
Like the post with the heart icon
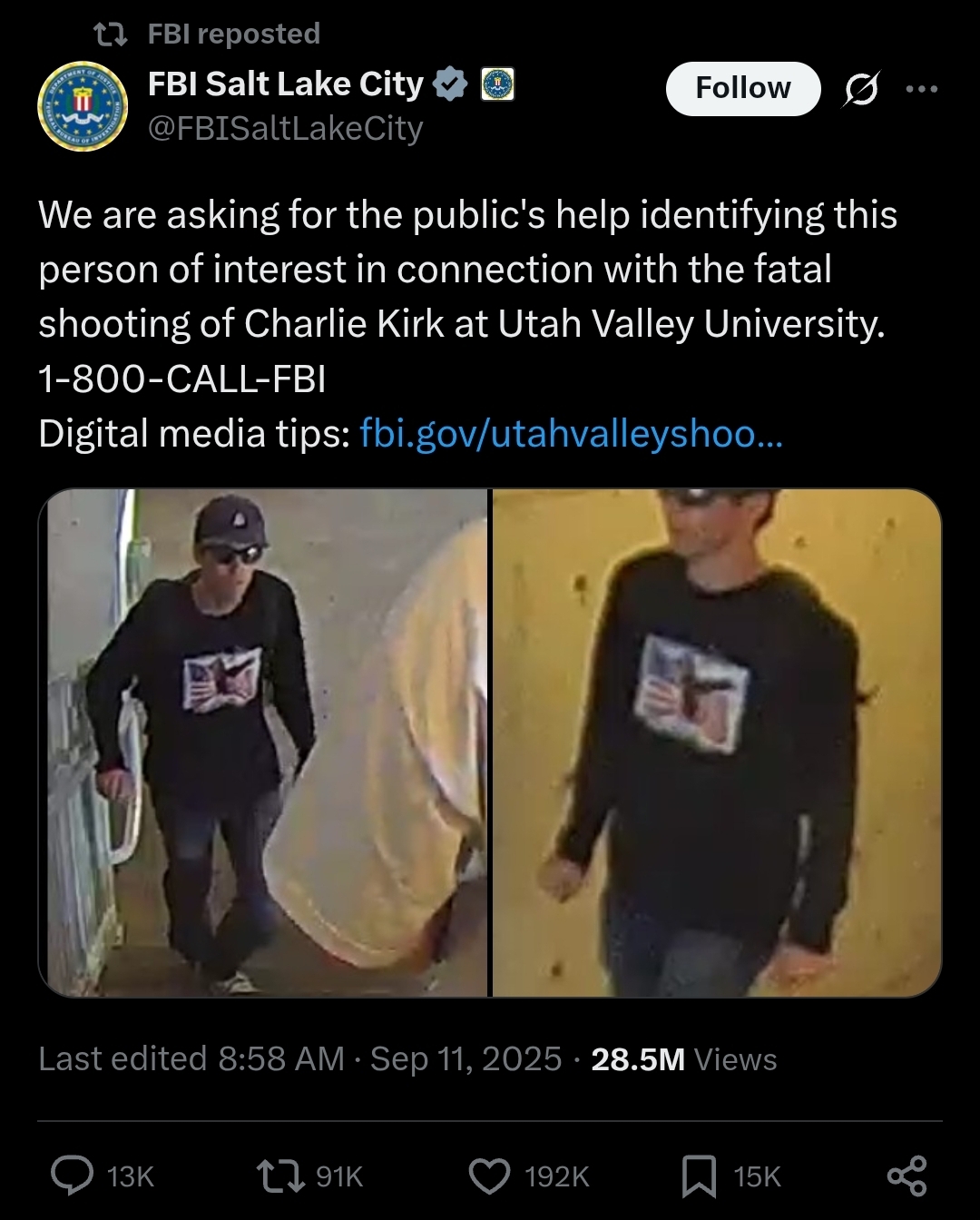tap(490, 1176)
